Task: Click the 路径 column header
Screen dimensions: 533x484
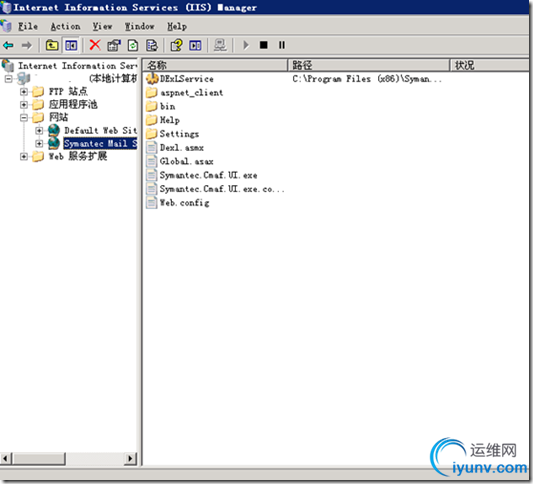Action: tap(369, 65)
